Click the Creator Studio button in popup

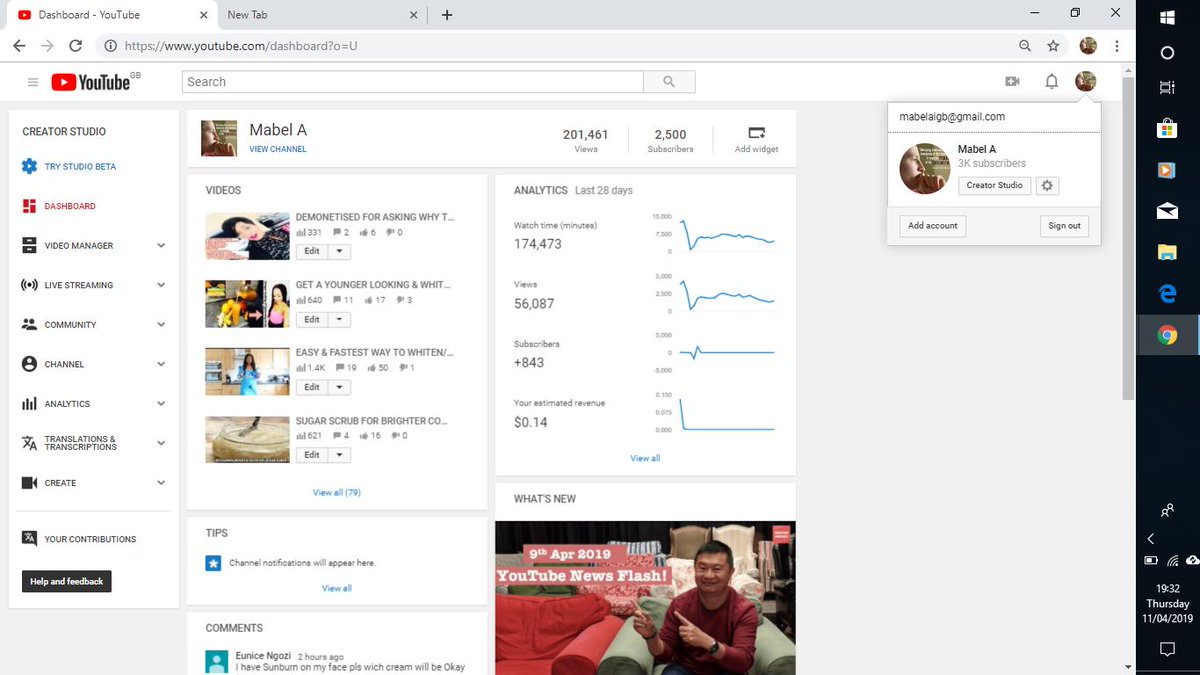994,185
